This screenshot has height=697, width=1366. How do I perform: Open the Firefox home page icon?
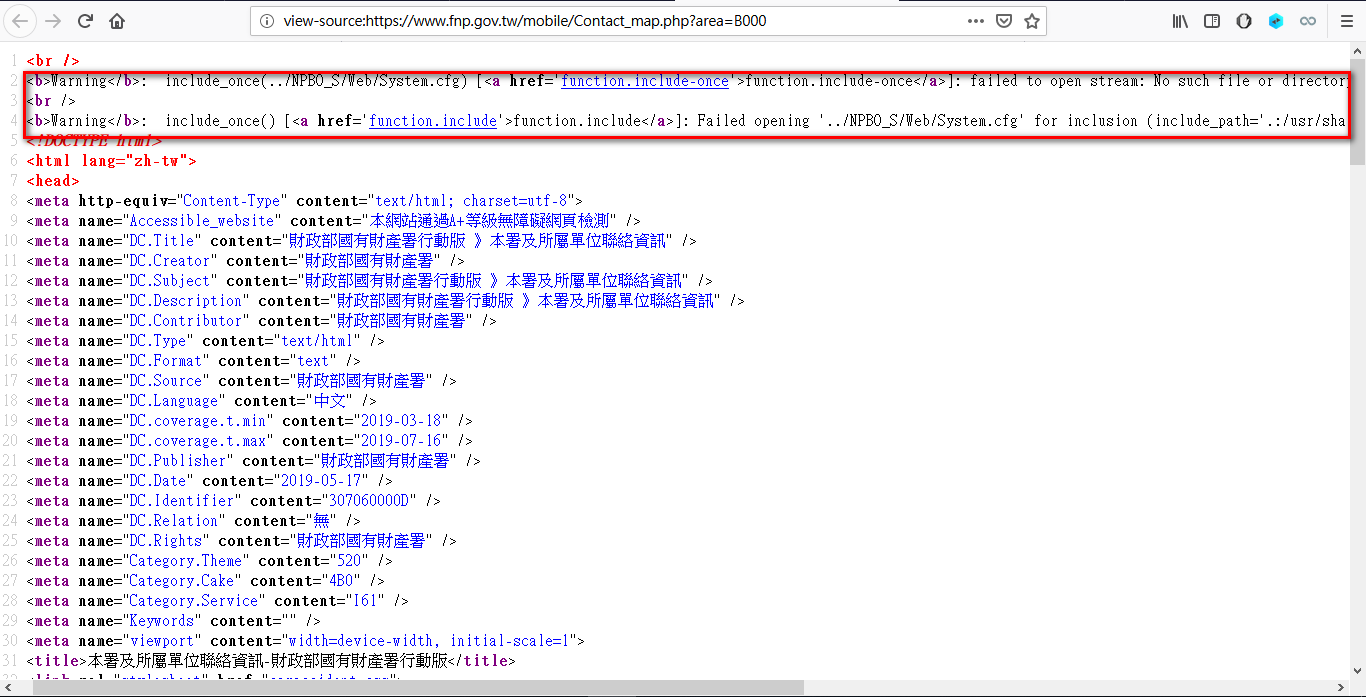click(117, 21)
